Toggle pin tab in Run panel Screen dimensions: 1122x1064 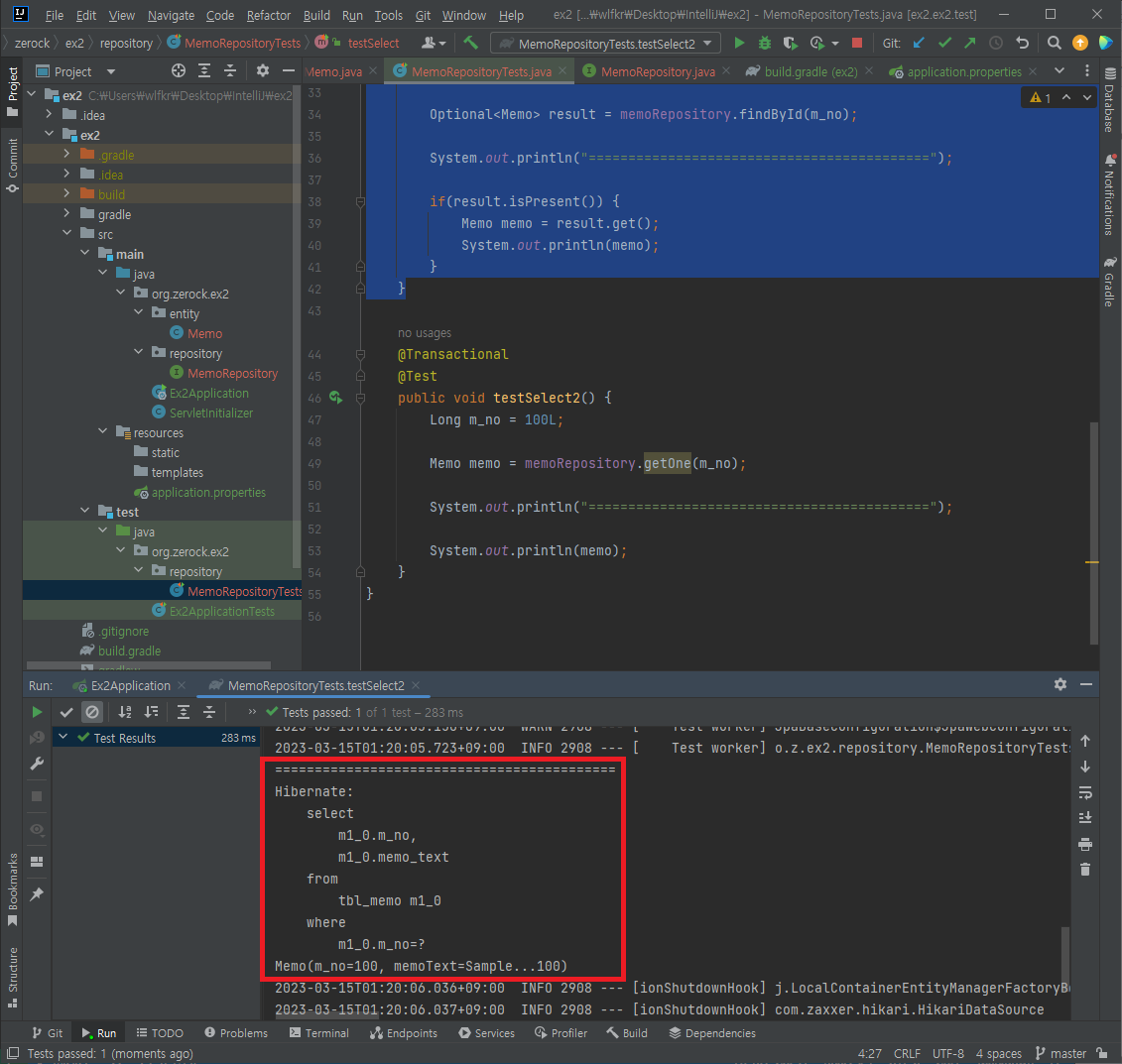[37, 893]
